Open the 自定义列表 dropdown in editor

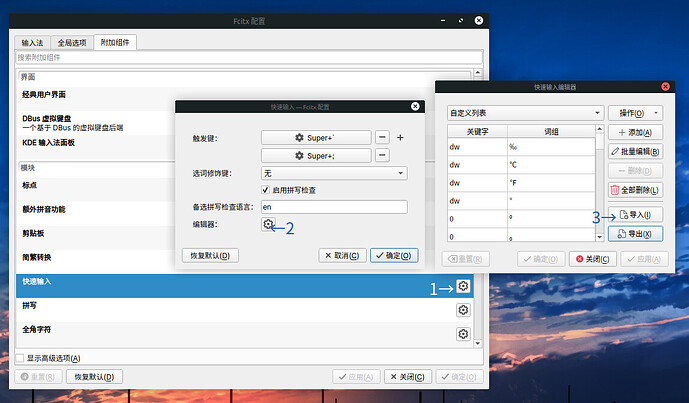click(525, 113)
